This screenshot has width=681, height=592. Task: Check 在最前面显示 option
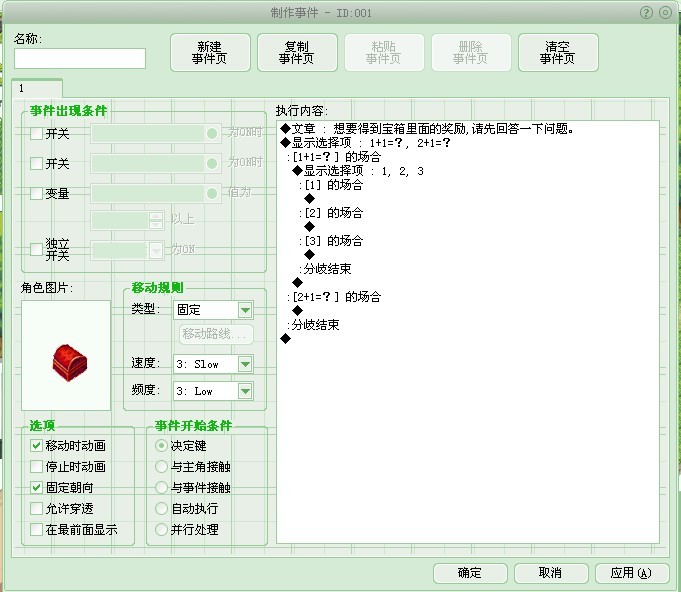tap(36, 529)
